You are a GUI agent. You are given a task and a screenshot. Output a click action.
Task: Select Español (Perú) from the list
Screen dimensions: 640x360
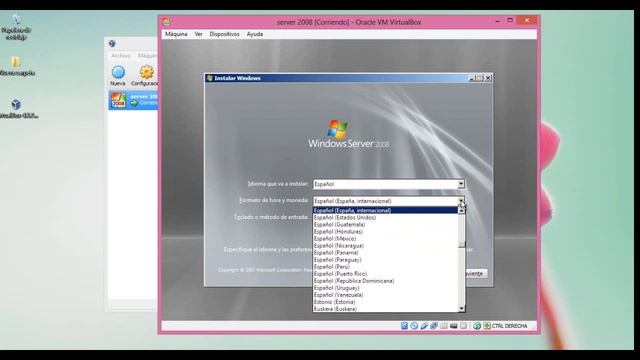click(385, 267)
